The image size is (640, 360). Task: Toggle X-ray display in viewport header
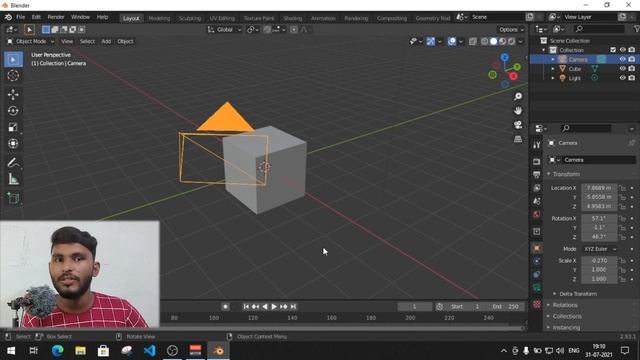point(473,41)
